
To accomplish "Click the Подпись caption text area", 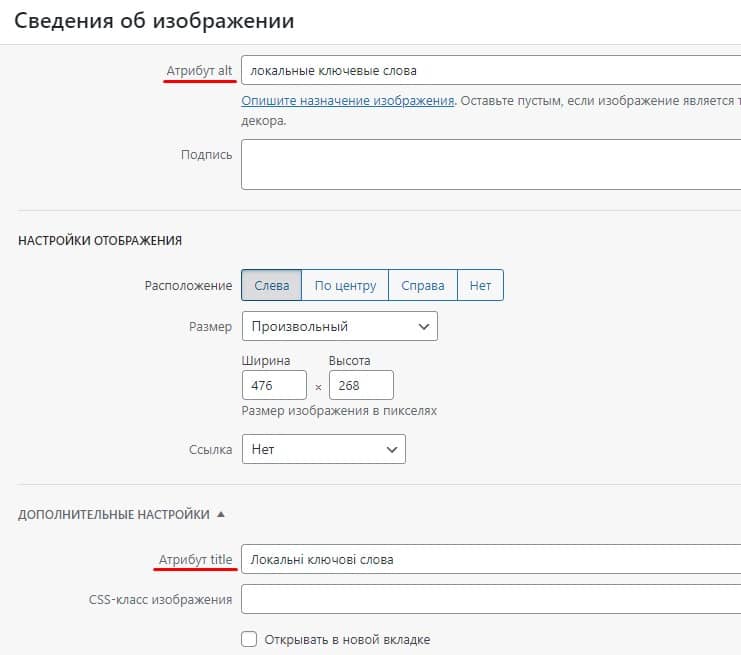I will (490, 164).
